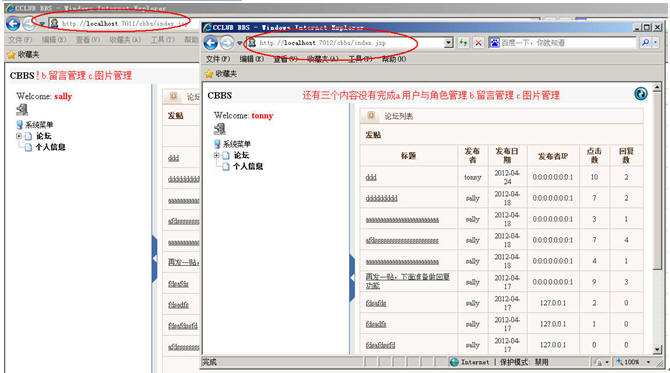Open fdsafds post in front window
The height and width of the screenshot is (373, 670).
pyautogui.click(x=376, y=303)
